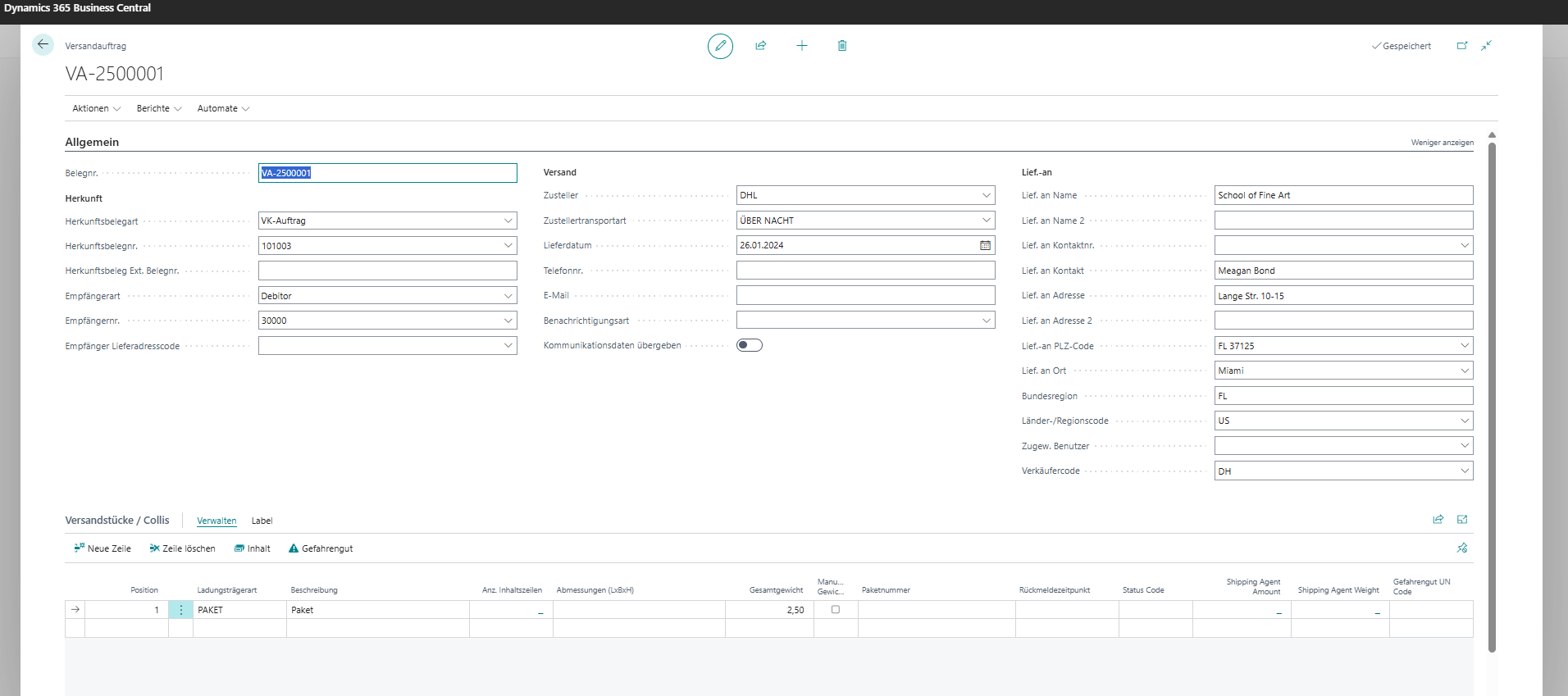Click the Gefahrengut warning action

click(x=320, y=548)
